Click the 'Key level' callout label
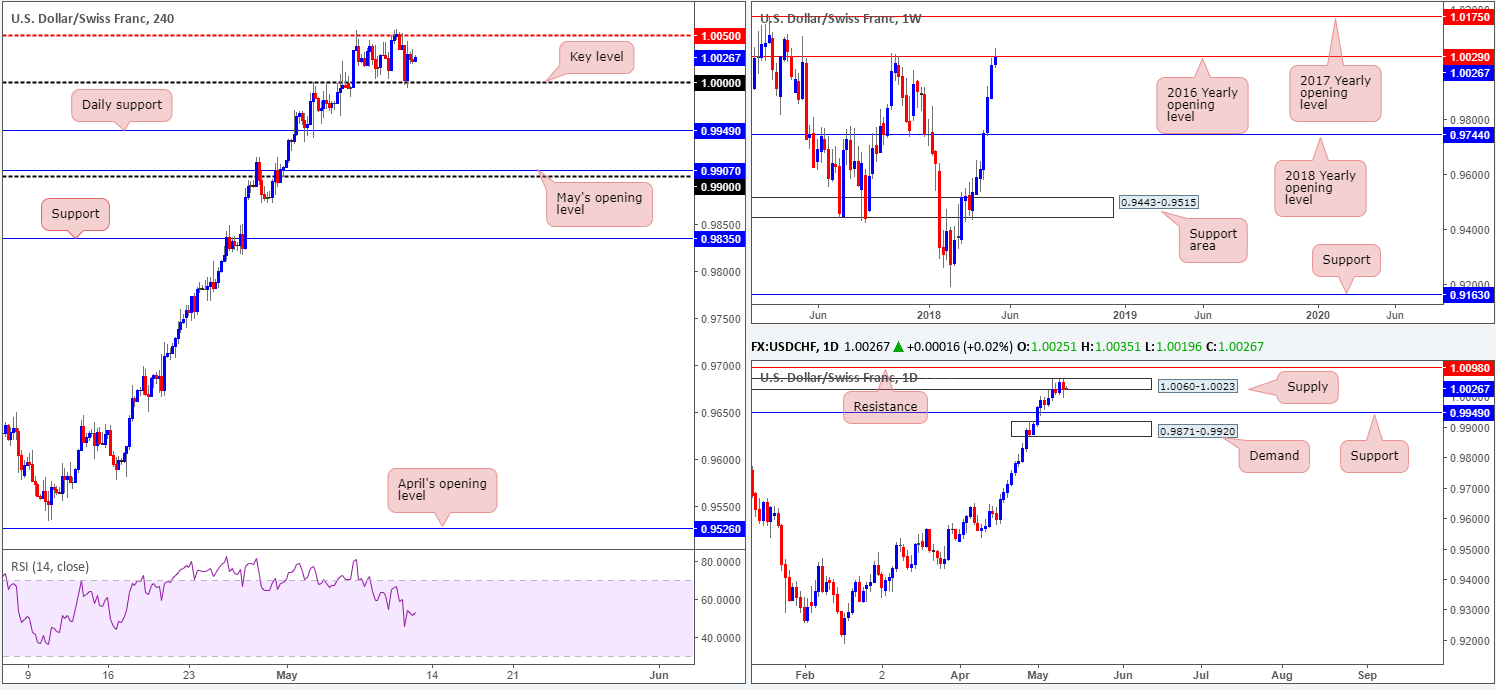Viewport: 1496px width, 690px height. pyautogui.click(x=596, y=57)
